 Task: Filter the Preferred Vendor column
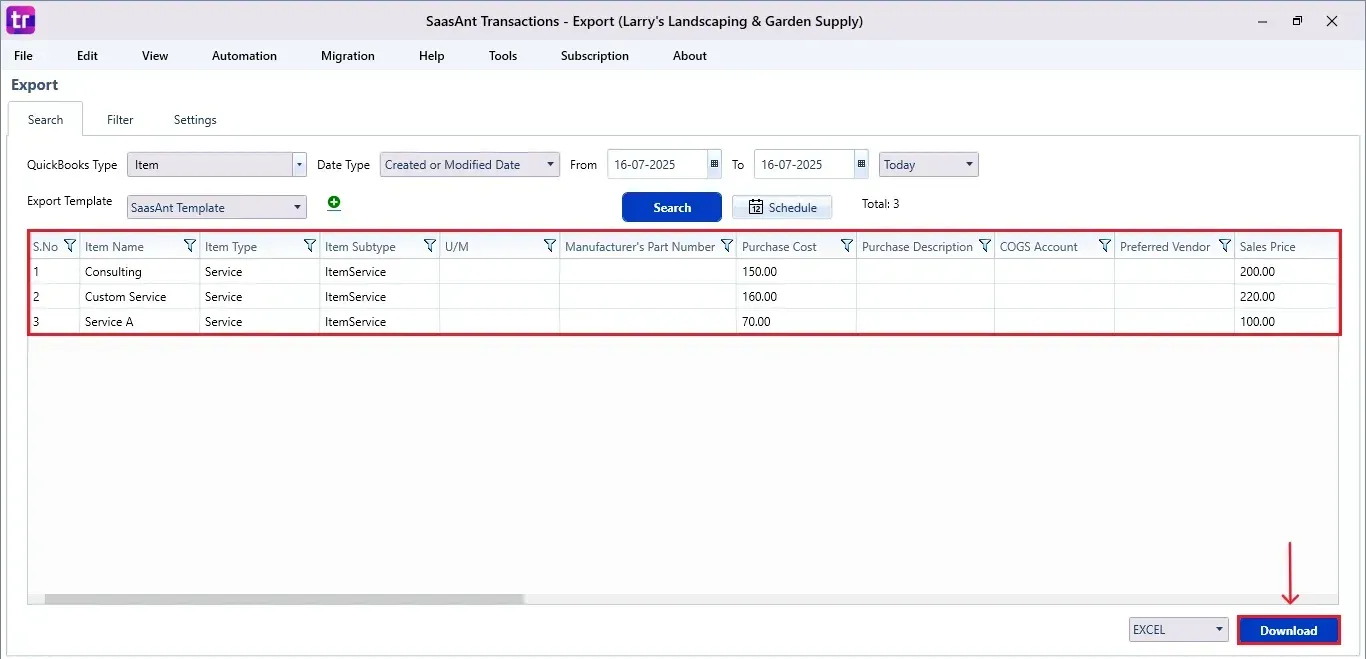click(1225, 246)
